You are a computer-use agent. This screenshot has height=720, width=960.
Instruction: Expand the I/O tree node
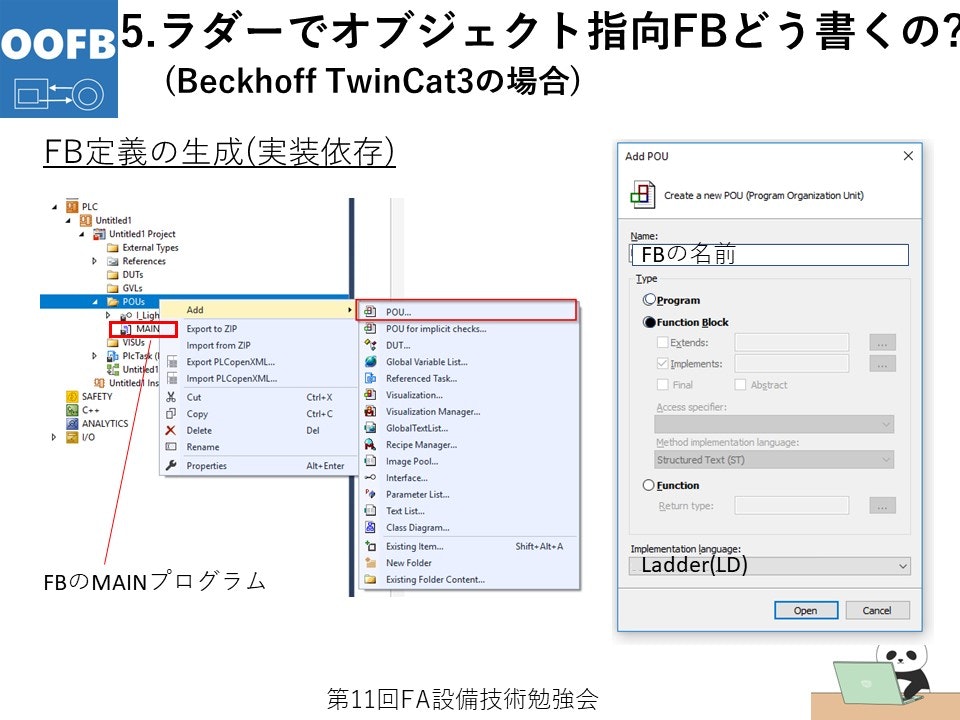tap(54, 437)
